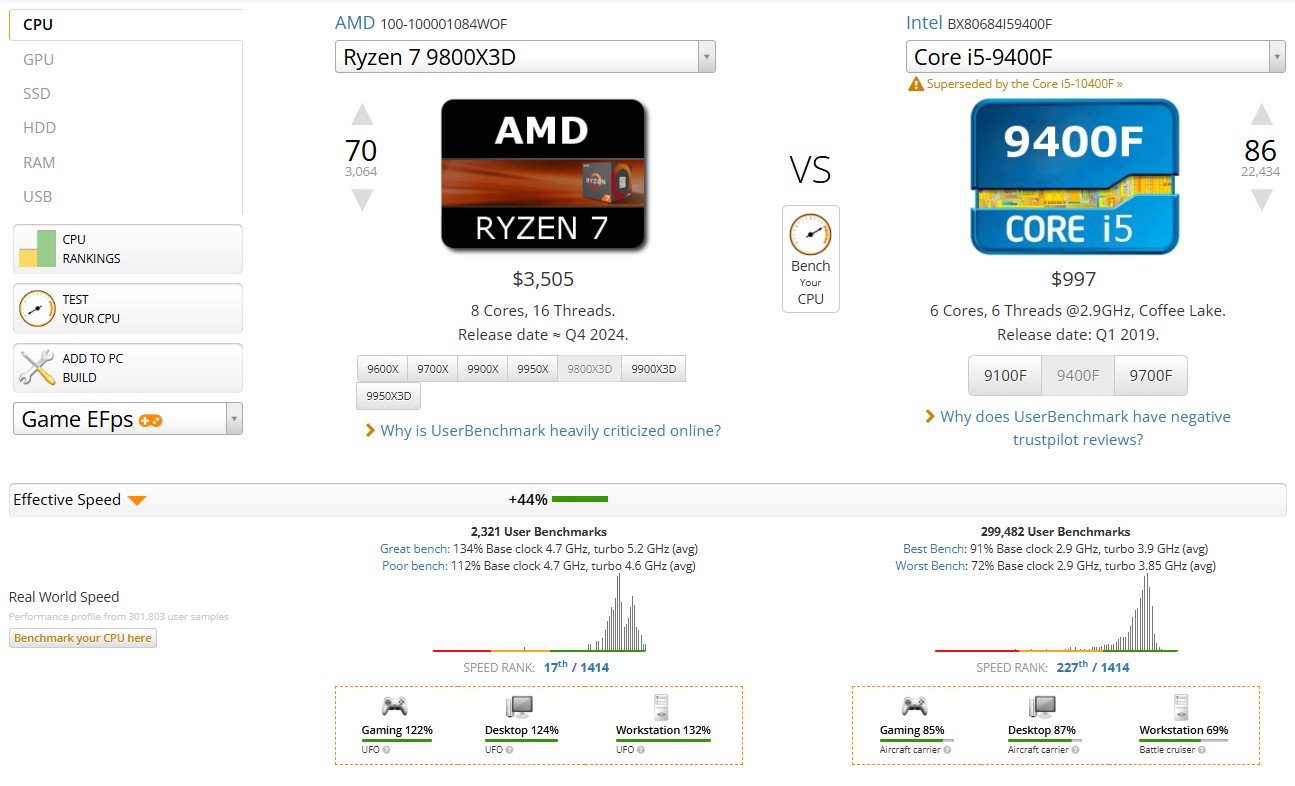The height and width of the screenshot is (786, 1295).
Task: Follow the Superseded by Core i5-10400F link
Action: click(1024, 84)
